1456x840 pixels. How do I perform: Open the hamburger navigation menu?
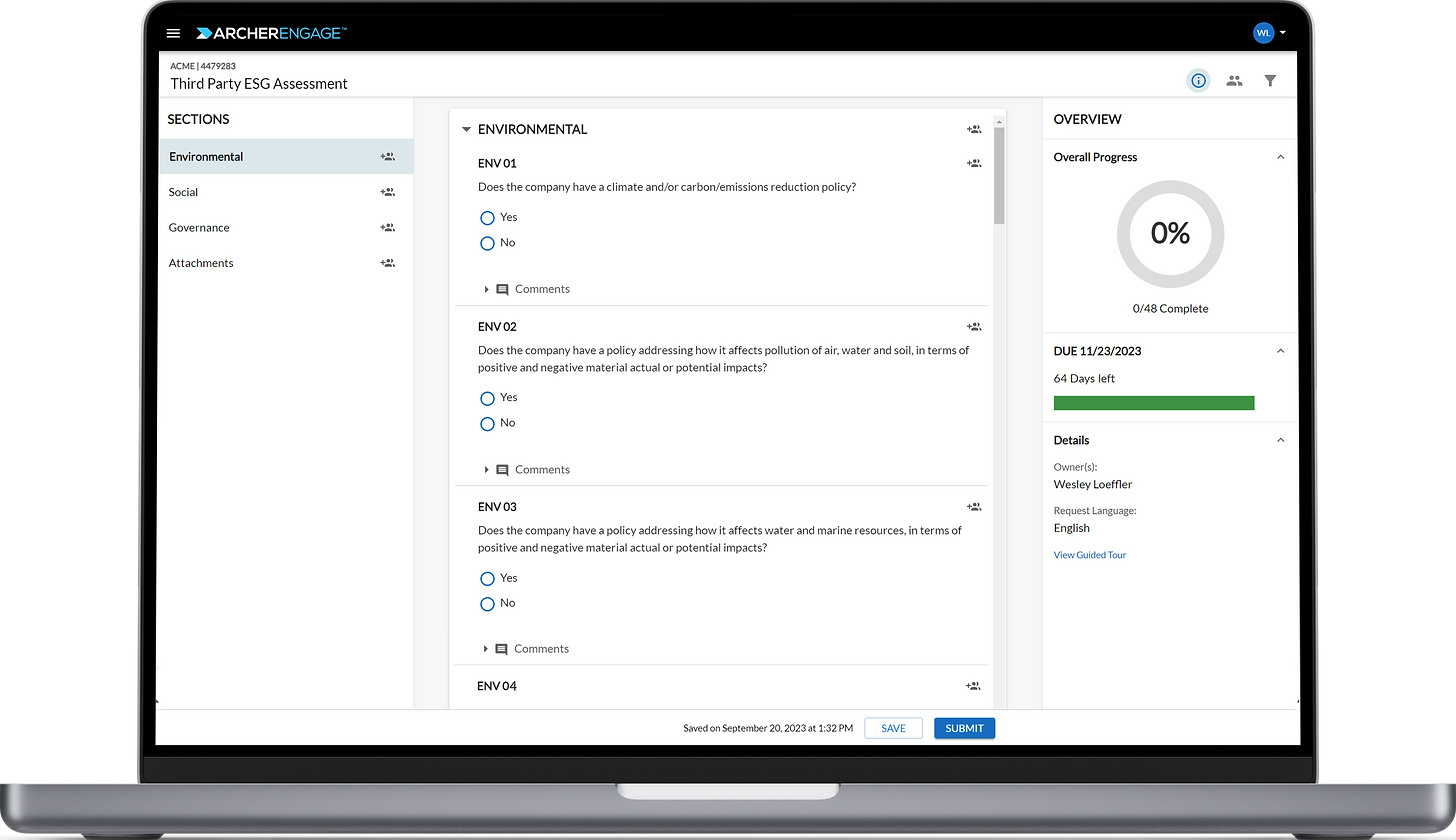[x=173, y=33]
